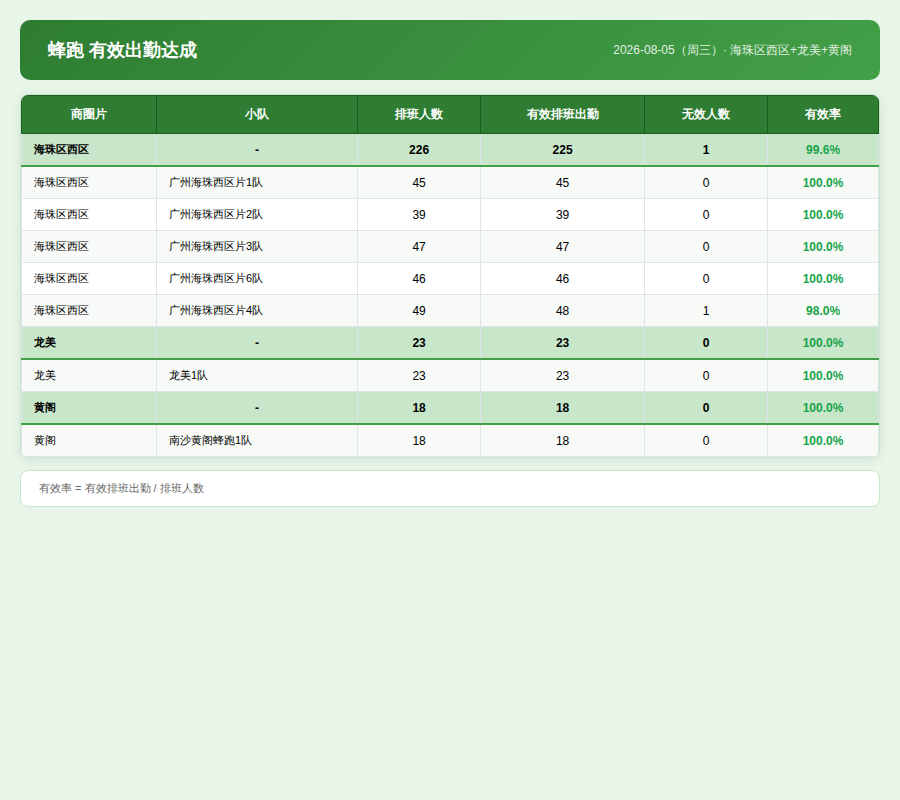Click the 48 valid attendance for 4队
Viewport: 900px width, 800px height.
pos(562,310)
